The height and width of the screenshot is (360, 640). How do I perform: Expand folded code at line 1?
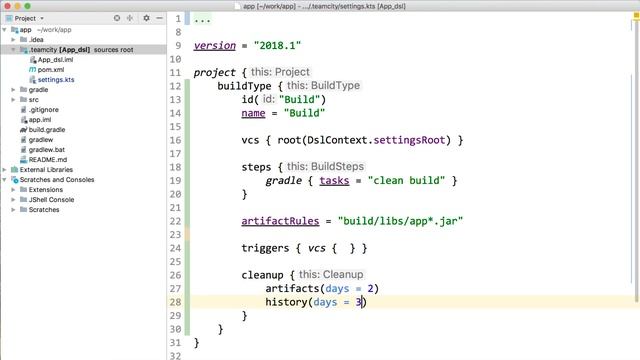pos(202,19)
